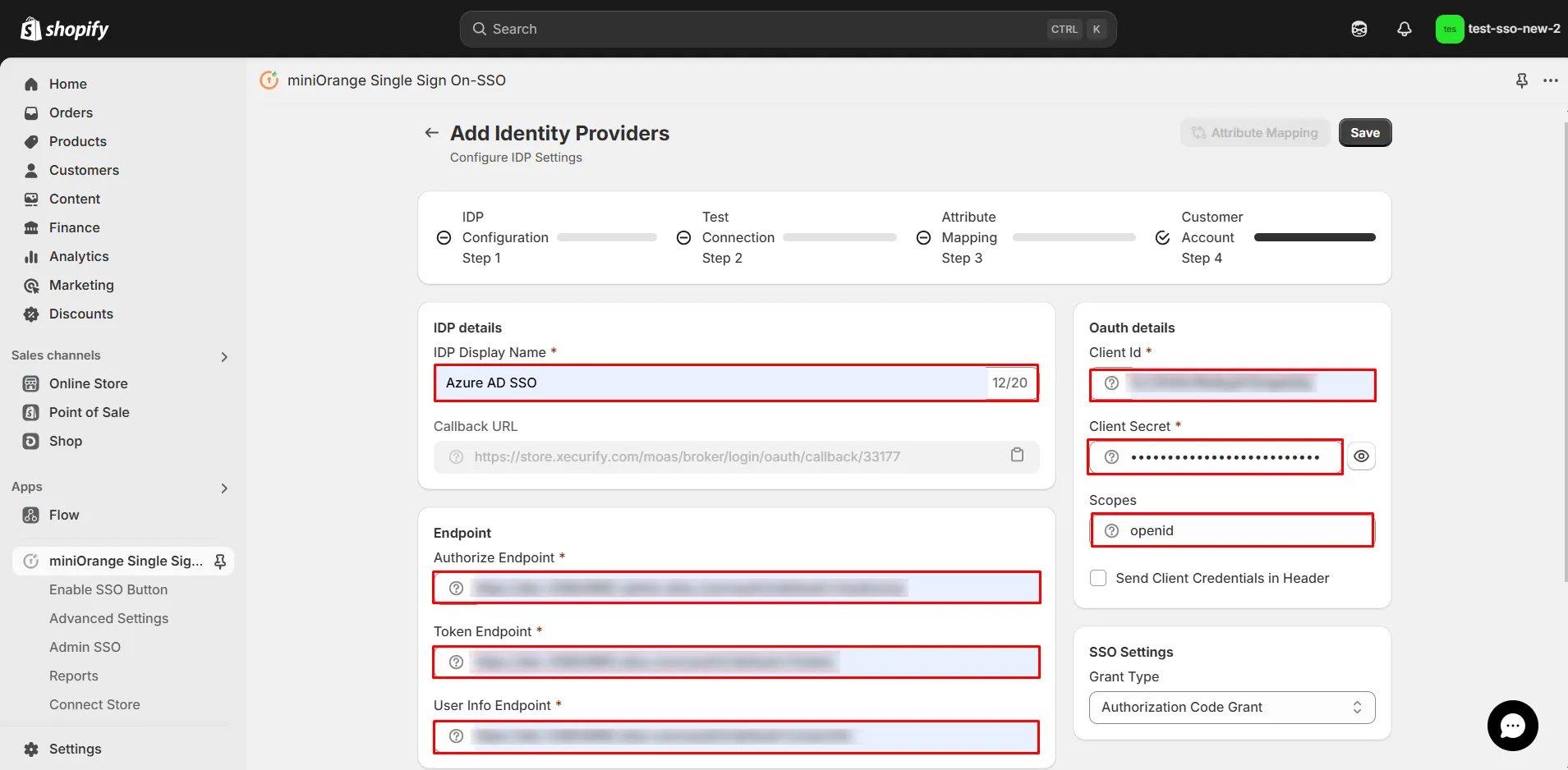1568x770 pixels.
Task: Click the Client Secret input field
Action: coord(1216,456)
